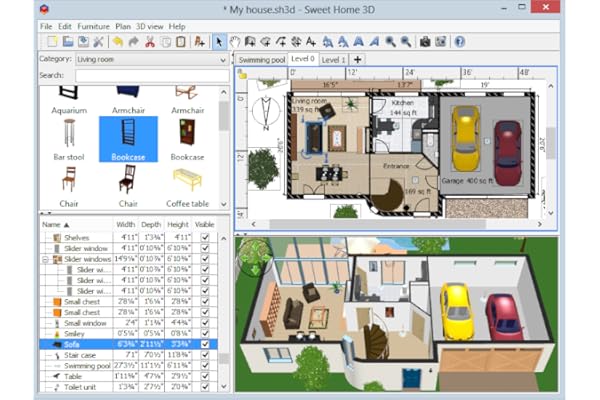Click the Zoom in magnifier icon
This screenshot has height=400, width=600.
pos(389,42)
